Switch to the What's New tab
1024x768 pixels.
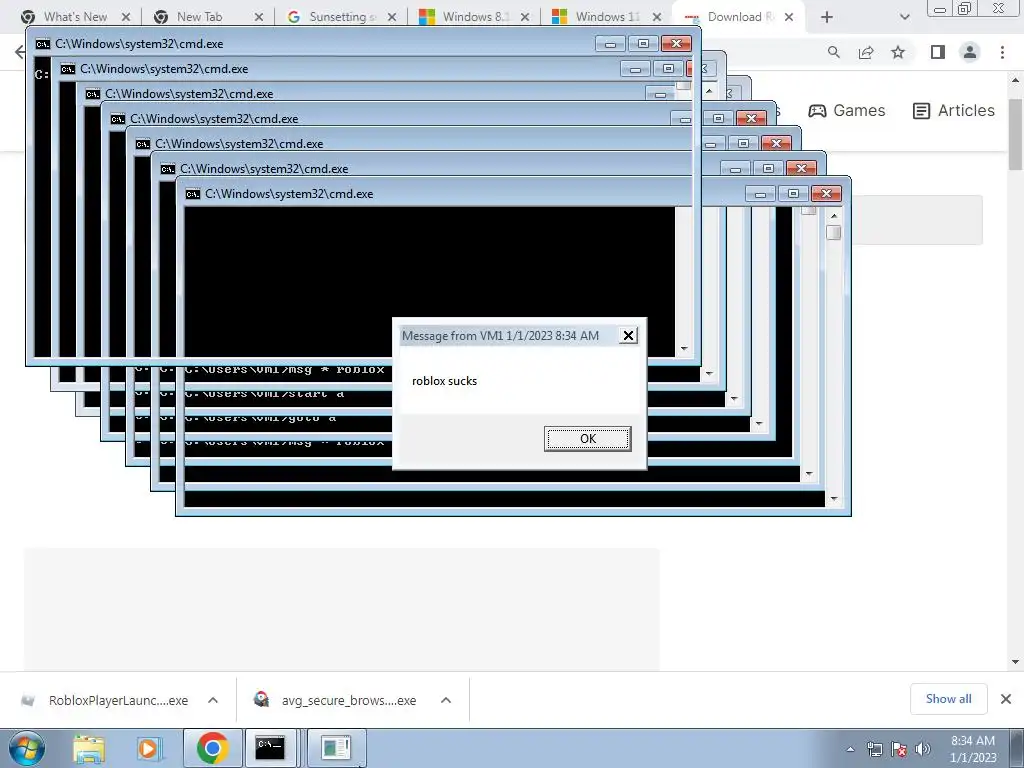(75, 17)
